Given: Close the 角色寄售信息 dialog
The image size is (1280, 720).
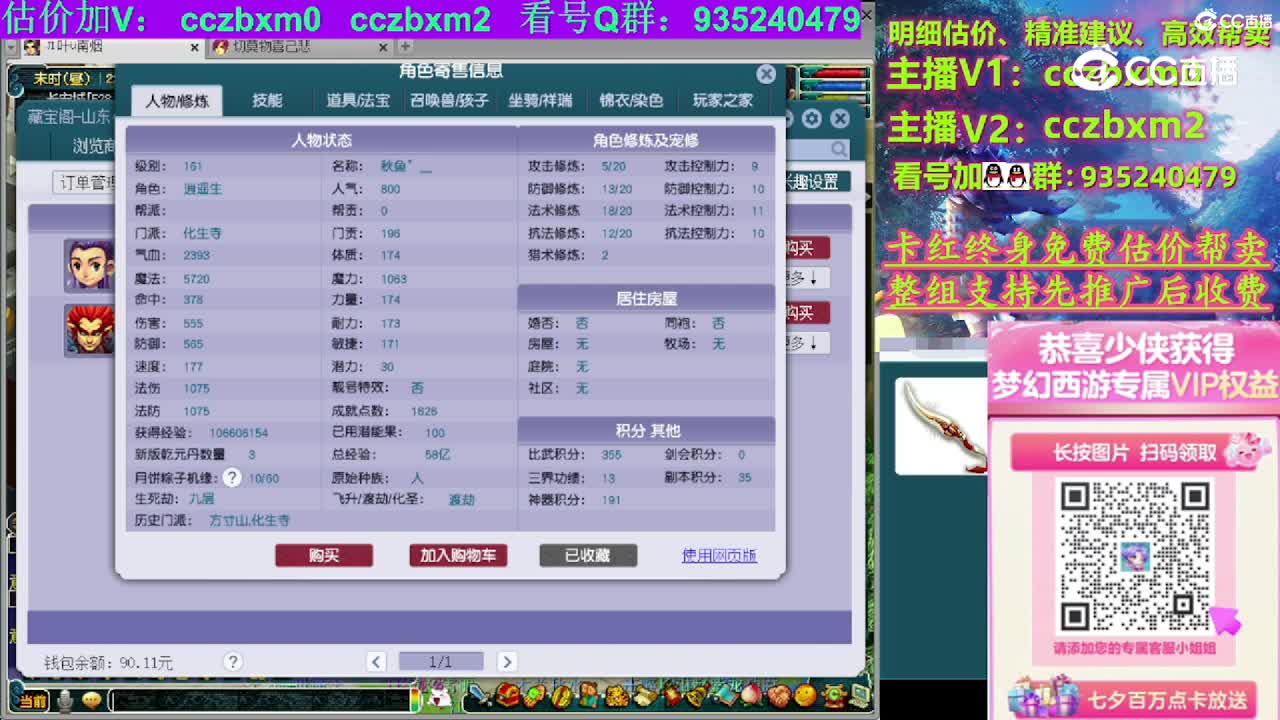Looking at the screenshot, I should coord(766,74).
